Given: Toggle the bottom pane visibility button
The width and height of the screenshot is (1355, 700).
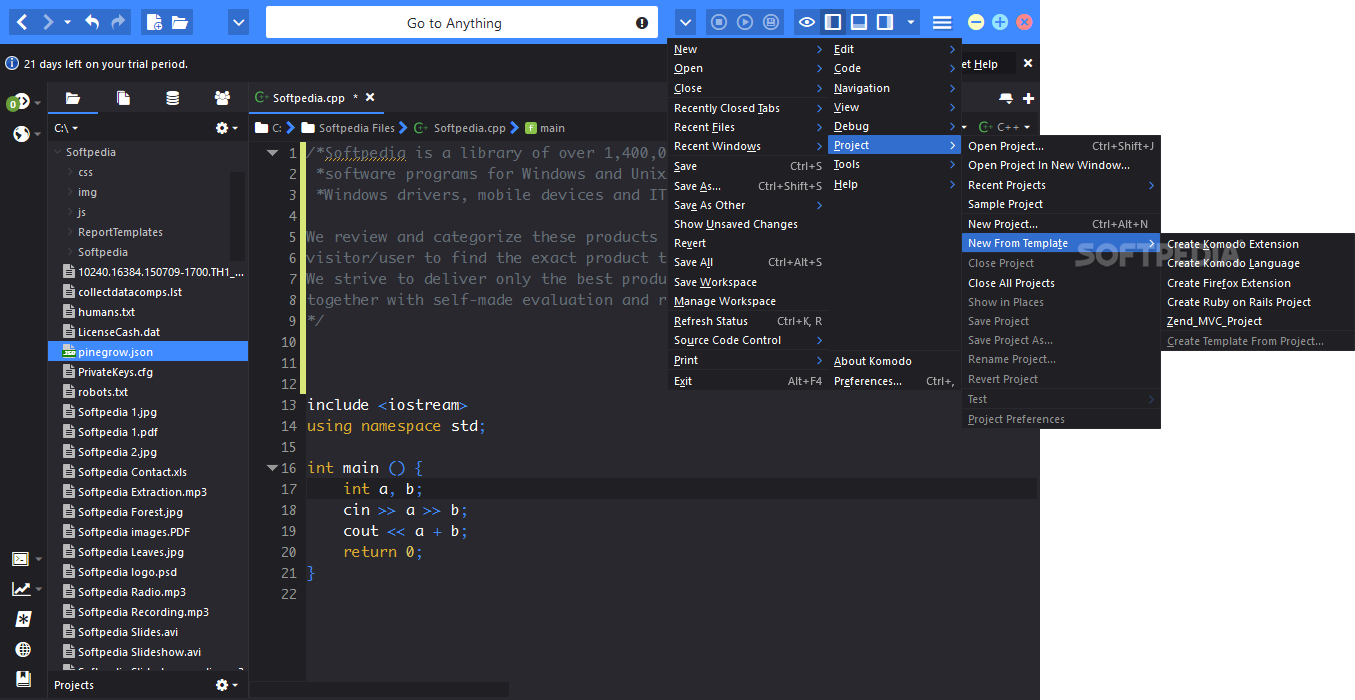Looking at the screenshot, I should tap(858, 22).
